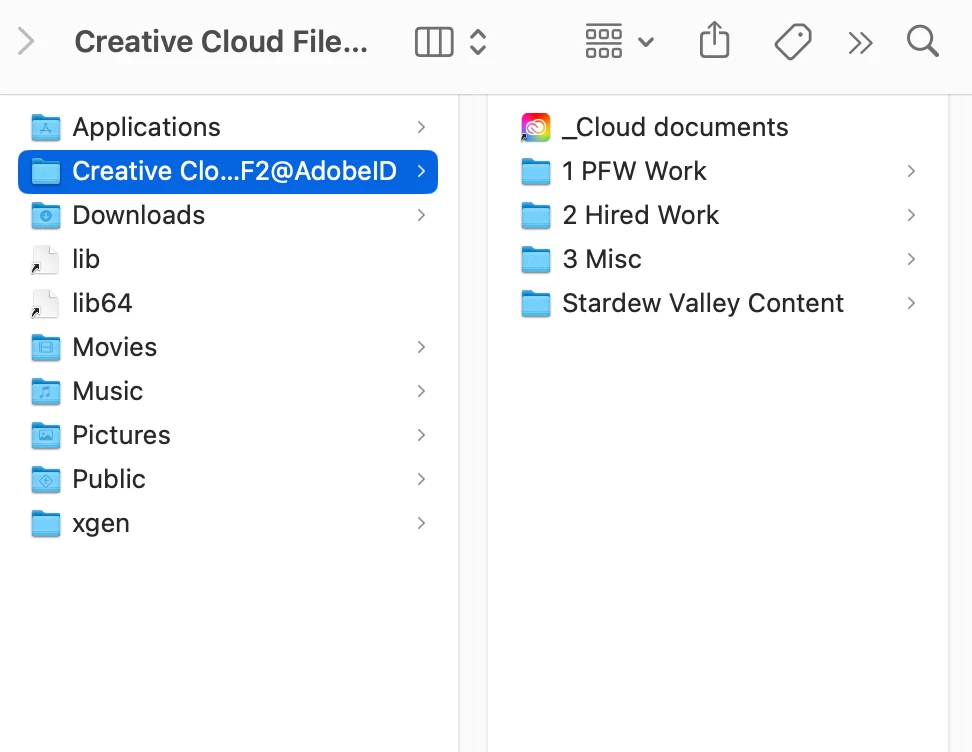The width and height of the screenshot is (972, 752).
Task: Expand 3 Misc chevron
Action: (911, 259)
